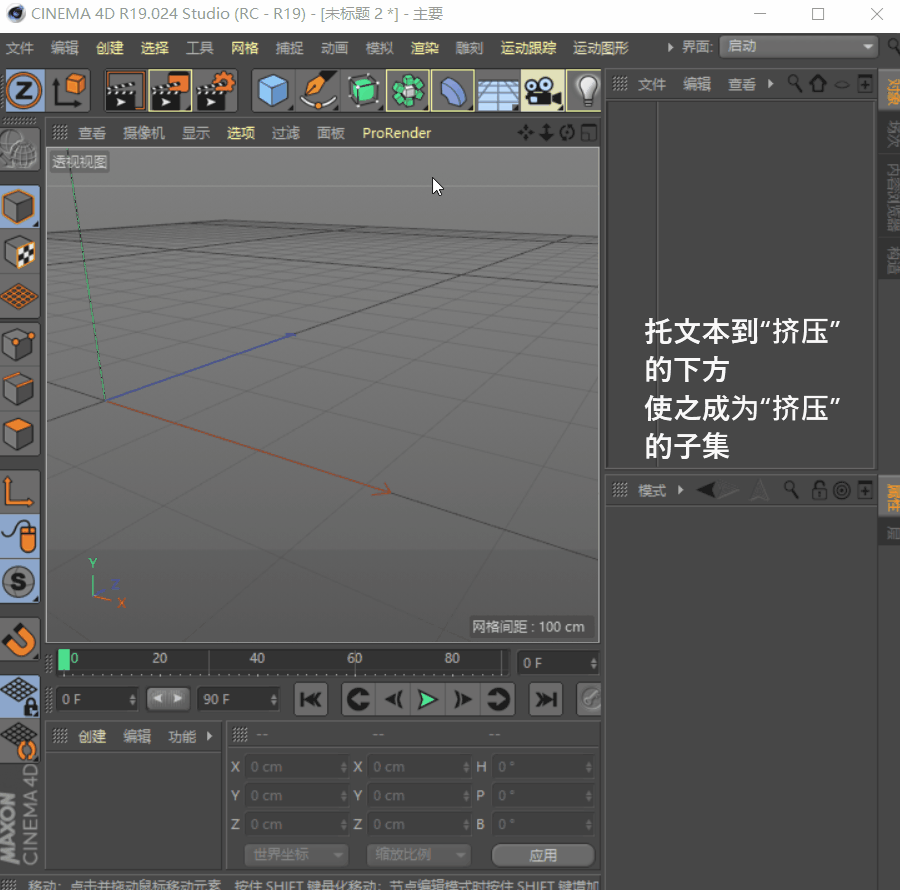Click the 90 F end frame field
900x890 pixels.
[x=238, y=699]
